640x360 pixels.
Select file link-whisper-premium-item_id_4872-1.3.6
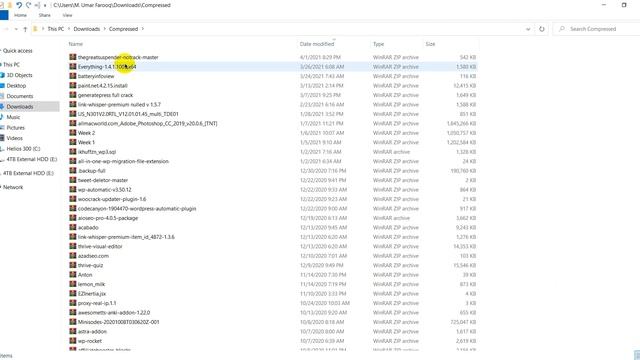pyautogui.click(x=126, y=237)
